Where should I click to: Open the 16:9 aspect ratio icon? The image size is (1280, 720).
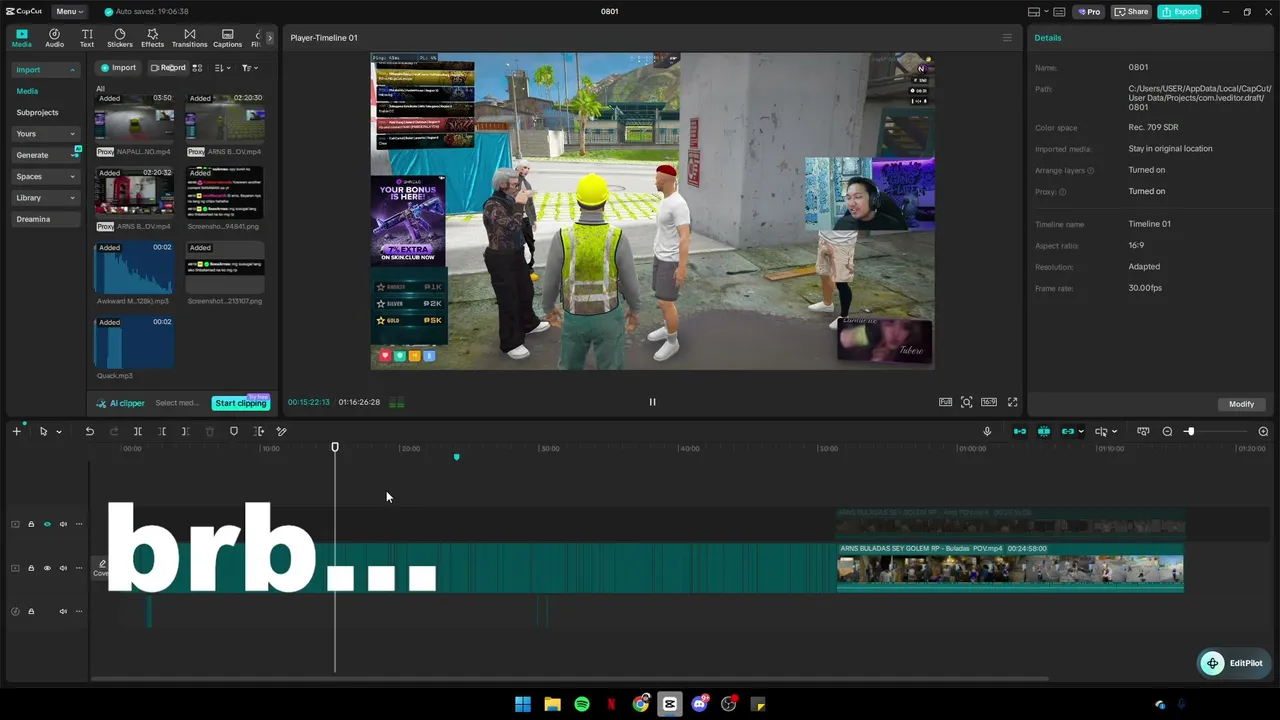coord(989,402)
